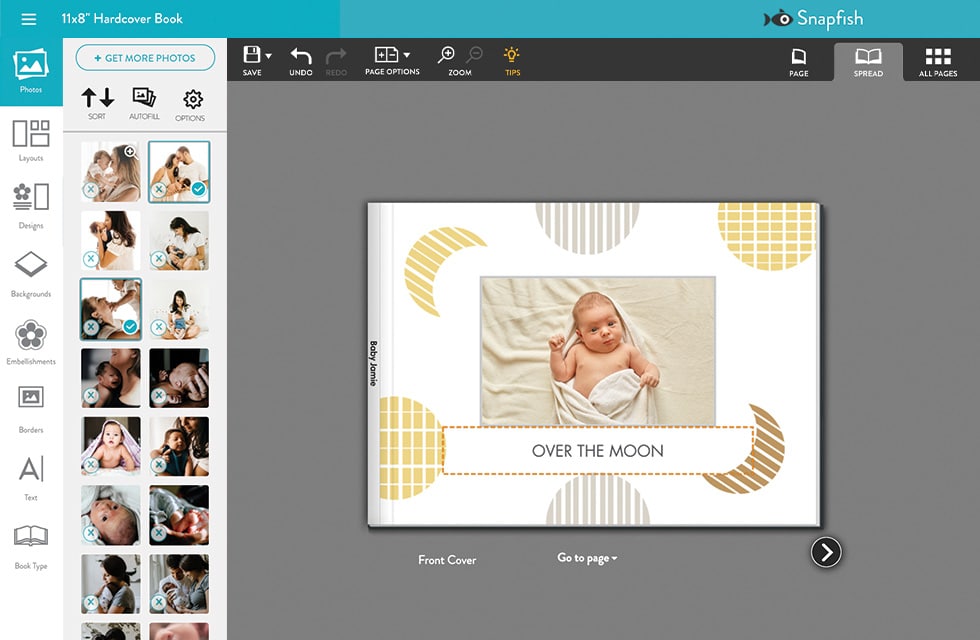Open the hamburger menu
Screen dimensions: 980x640
28,17
